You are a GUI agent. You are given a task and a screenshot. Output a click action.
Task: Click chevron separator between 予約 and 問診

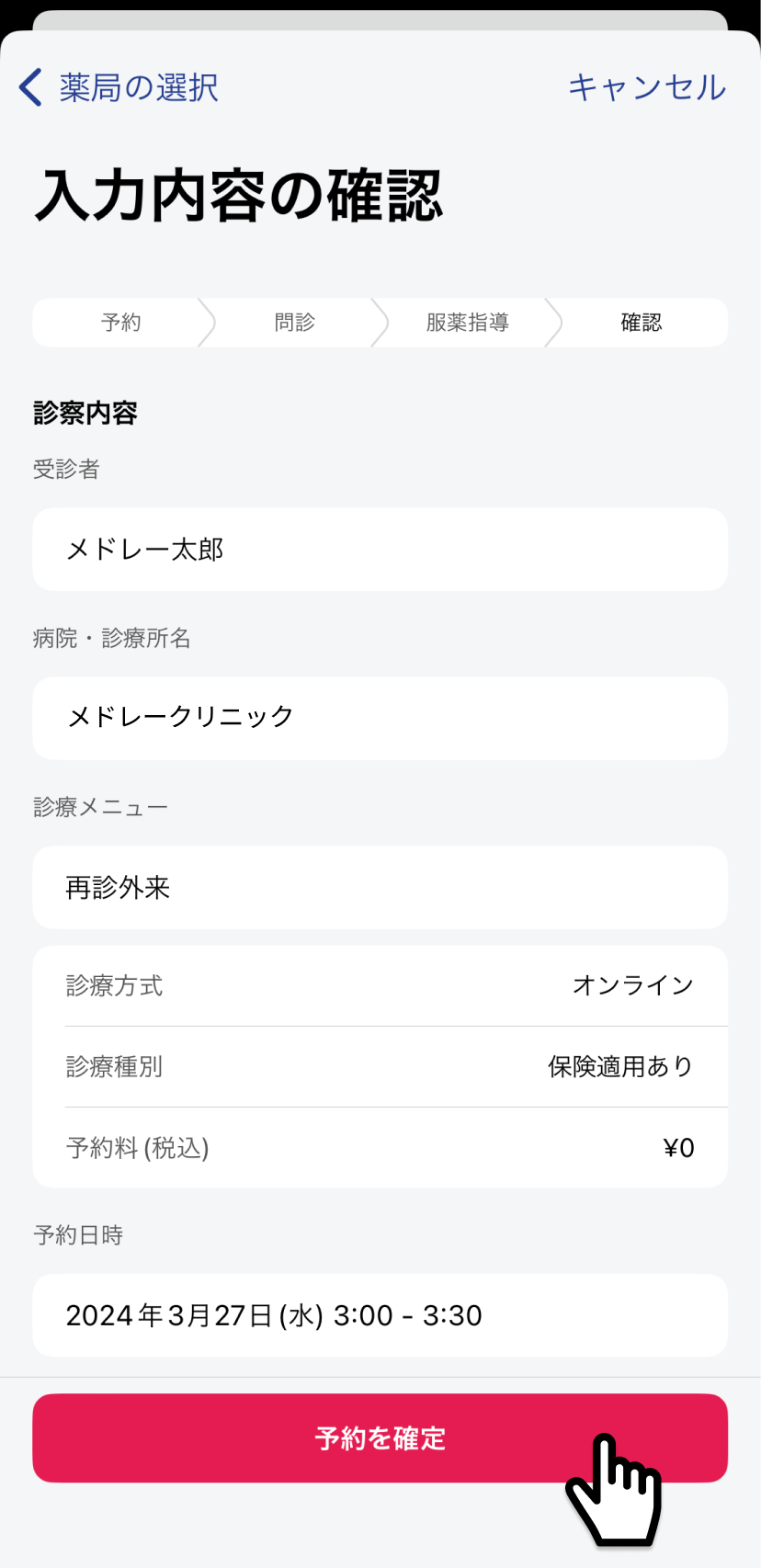point(207,323)
